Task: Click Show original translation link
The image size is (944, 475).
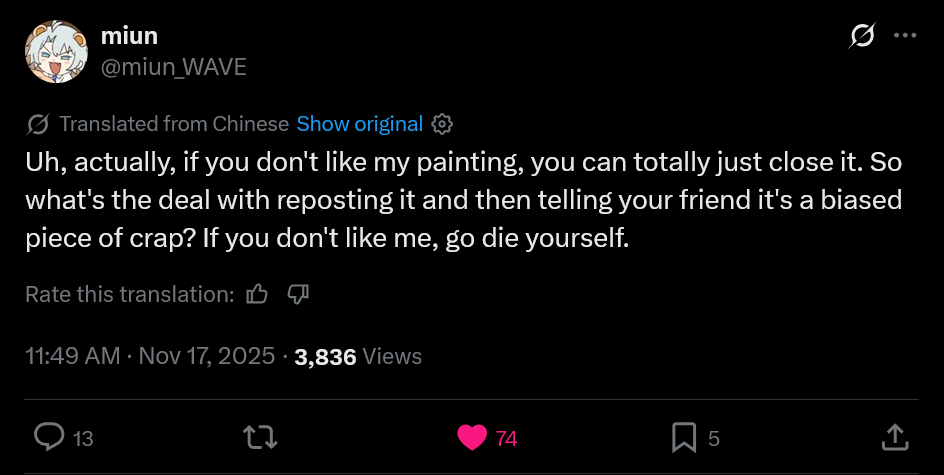Action: click(x=360, y=124)
